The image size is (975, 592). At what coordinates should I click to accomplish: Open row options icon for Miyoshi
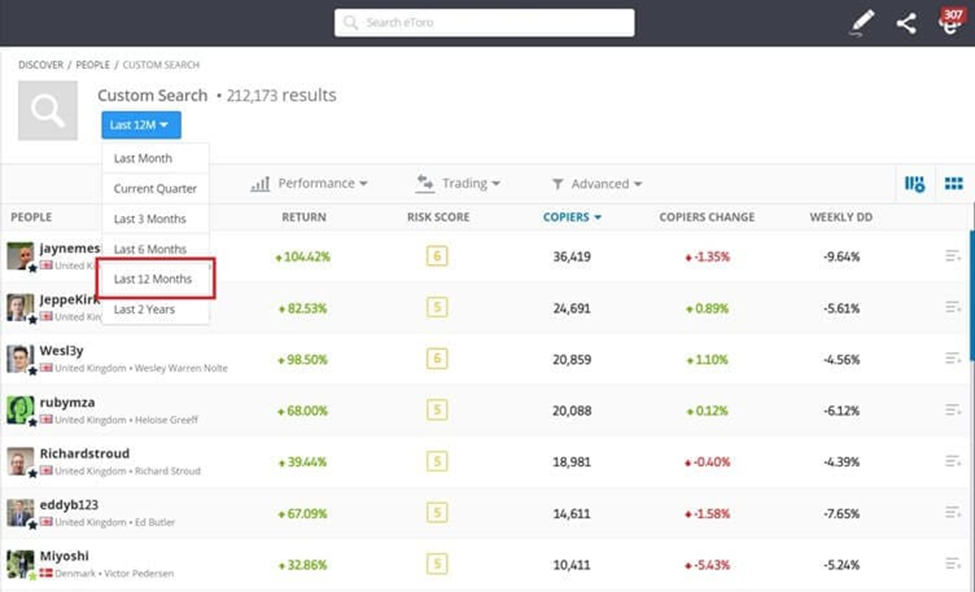[953, 563]
